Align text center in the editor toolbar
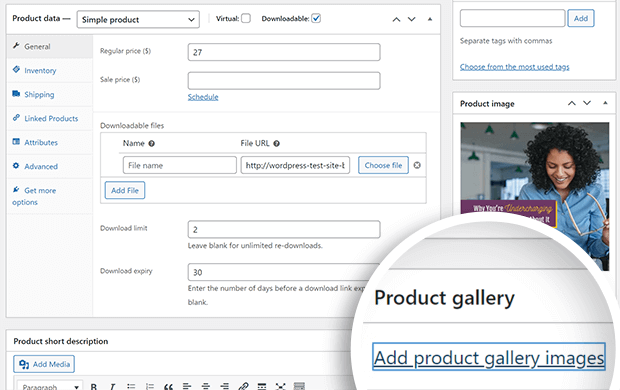620x390 pixels. point(206,386)
